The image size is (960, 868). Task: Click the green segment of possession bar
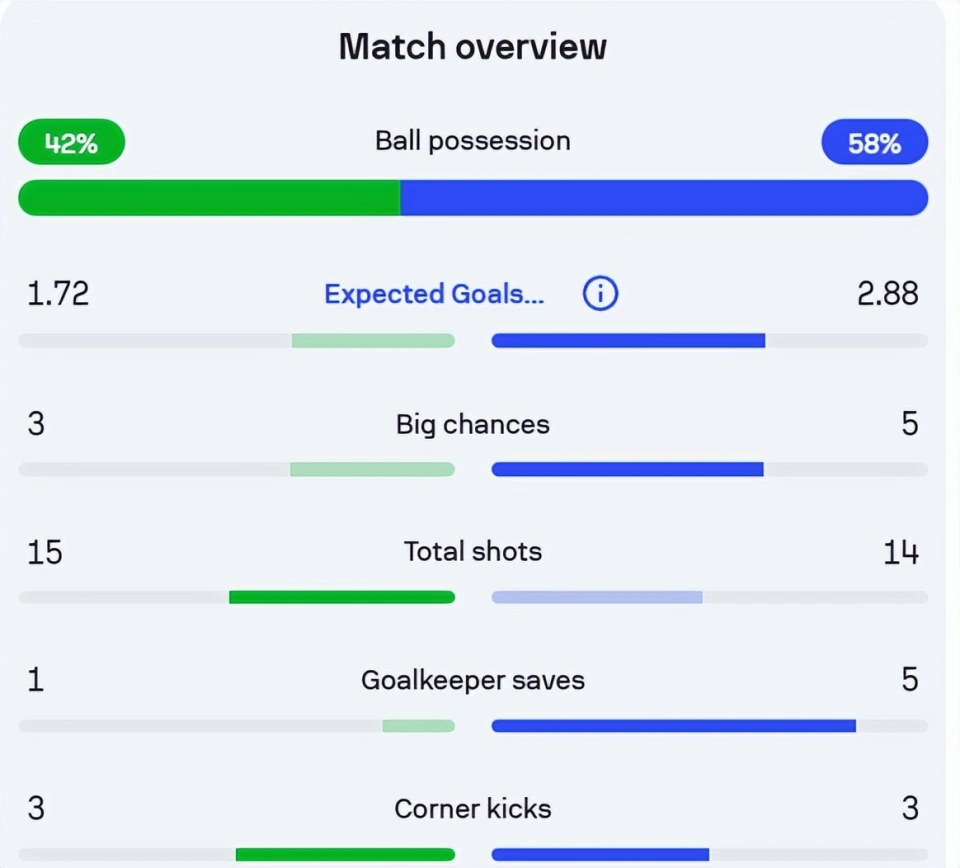click(x=209, y=198)
